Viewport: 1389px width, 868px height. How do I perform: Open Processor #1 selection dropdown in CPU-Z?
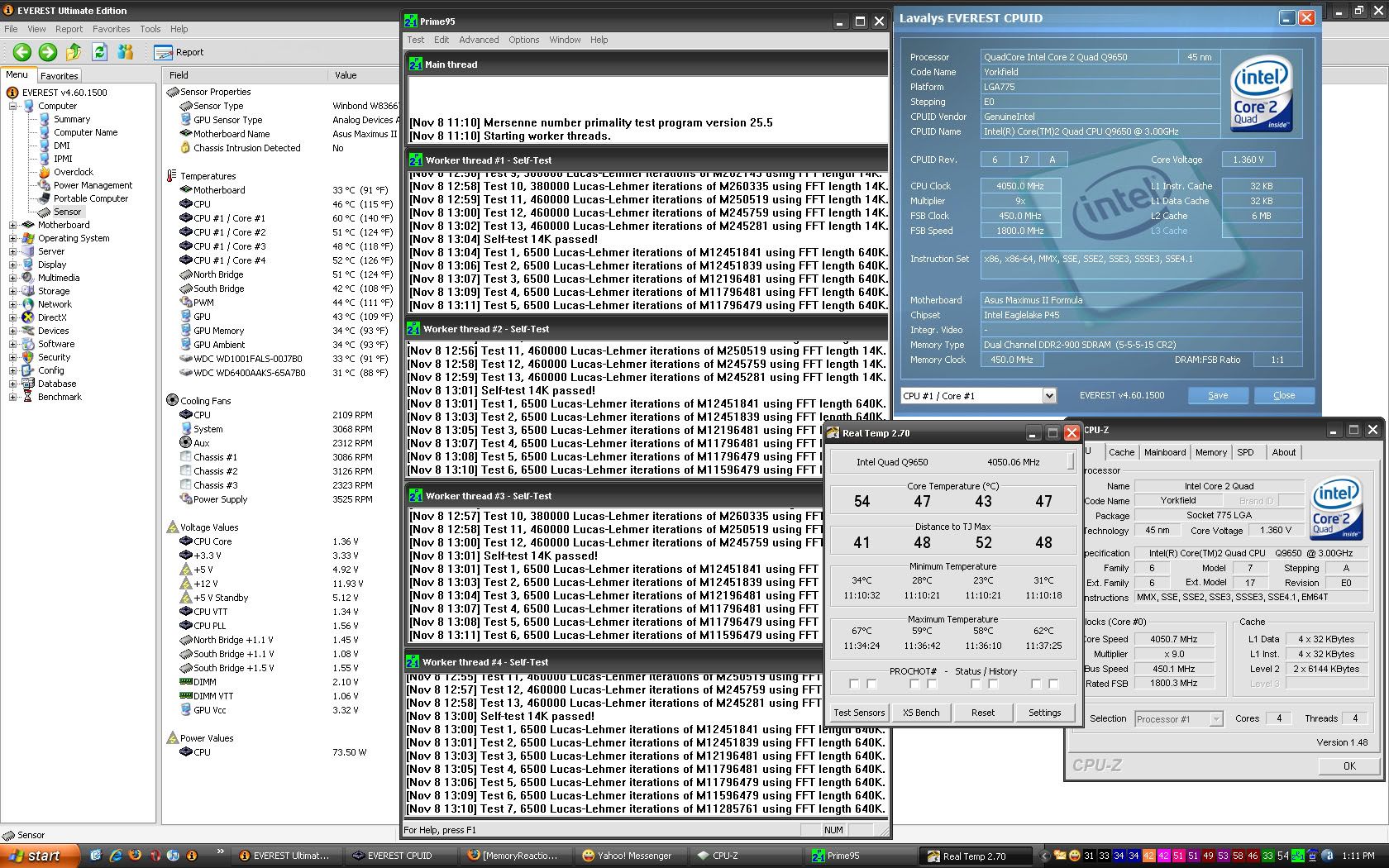1215,719
